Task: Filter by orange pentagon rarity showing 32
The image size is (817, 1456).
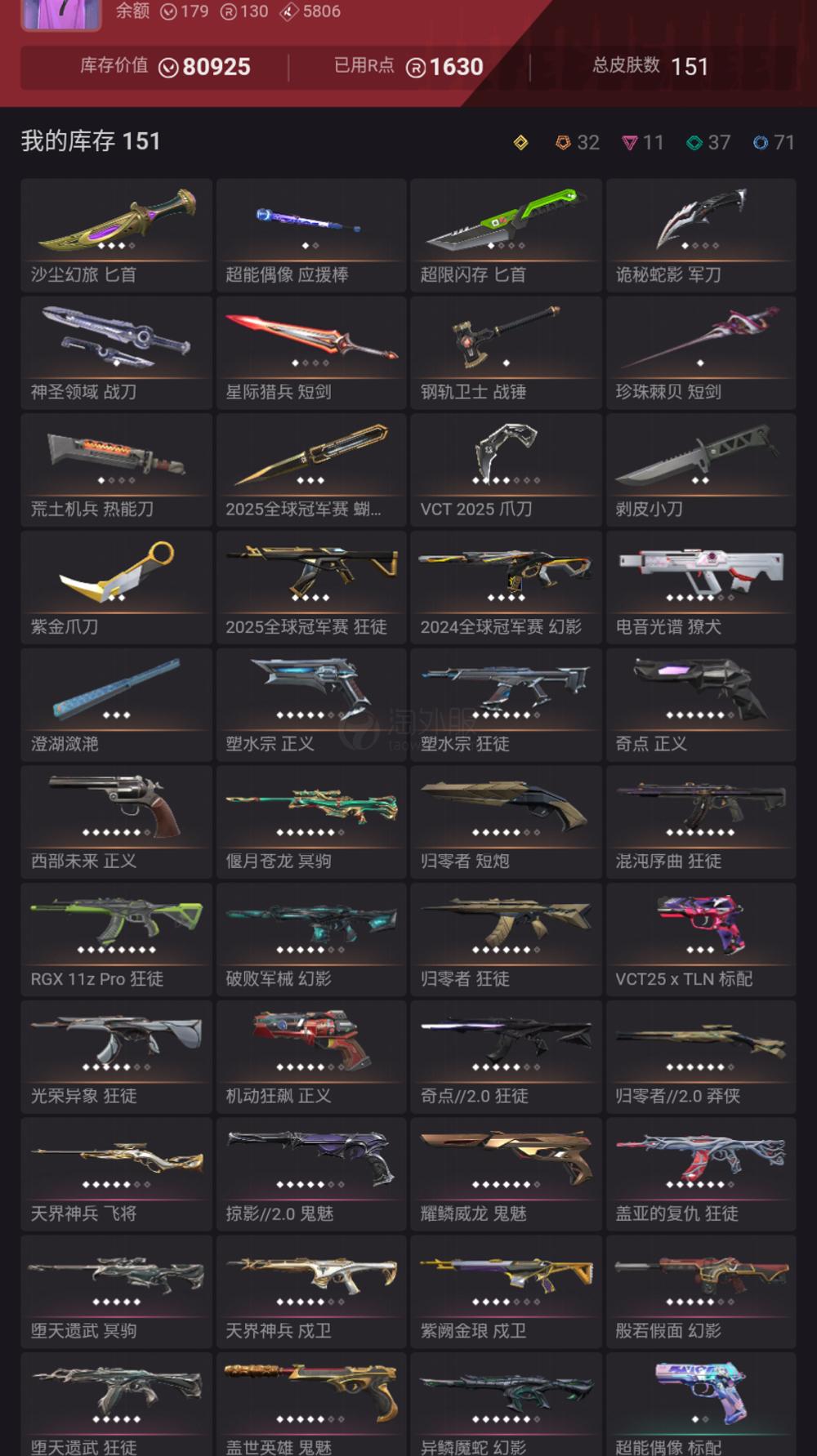Action: point(577,143)
